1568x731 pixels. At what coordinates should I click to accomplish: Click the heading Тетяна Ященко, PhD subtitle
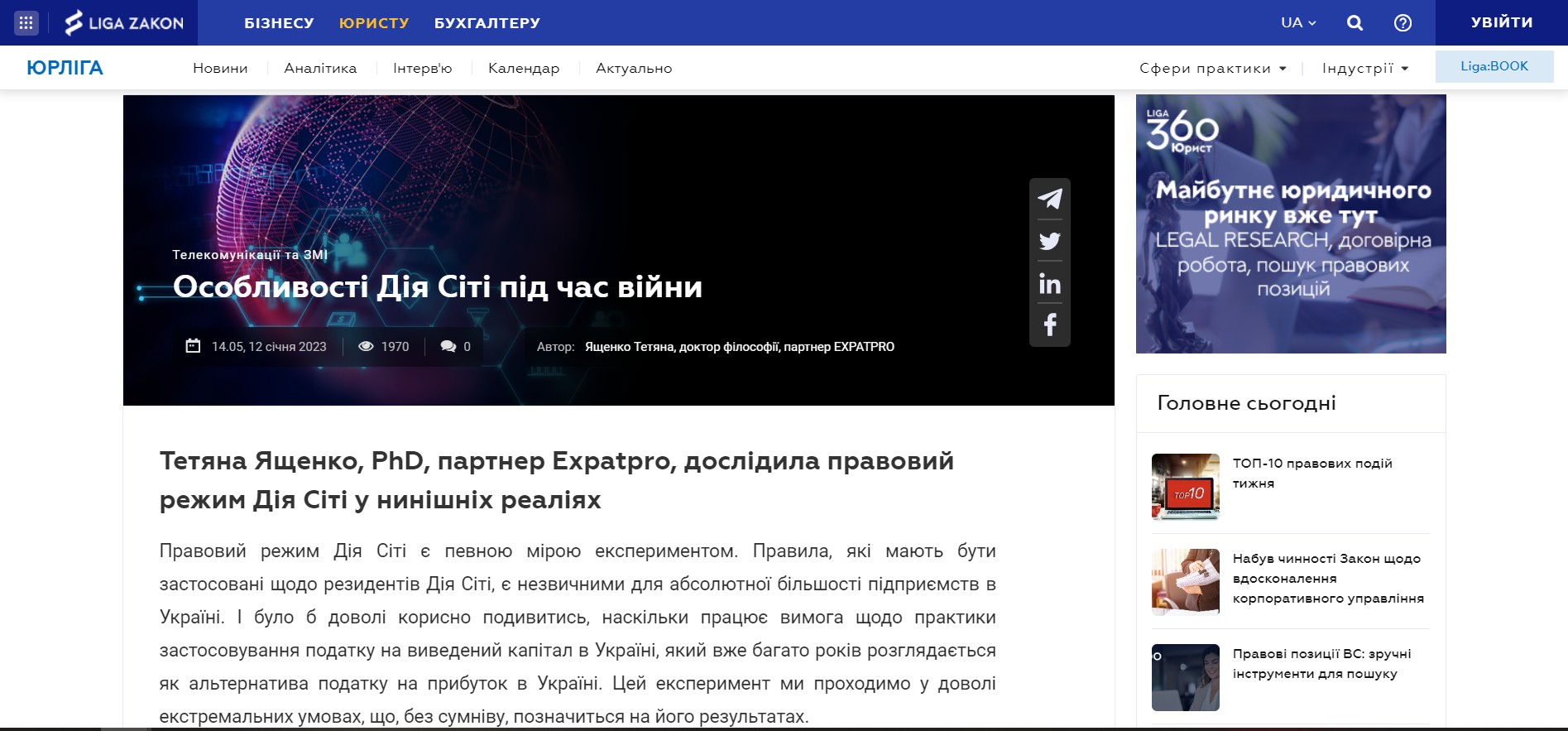(x=557, y=480)
